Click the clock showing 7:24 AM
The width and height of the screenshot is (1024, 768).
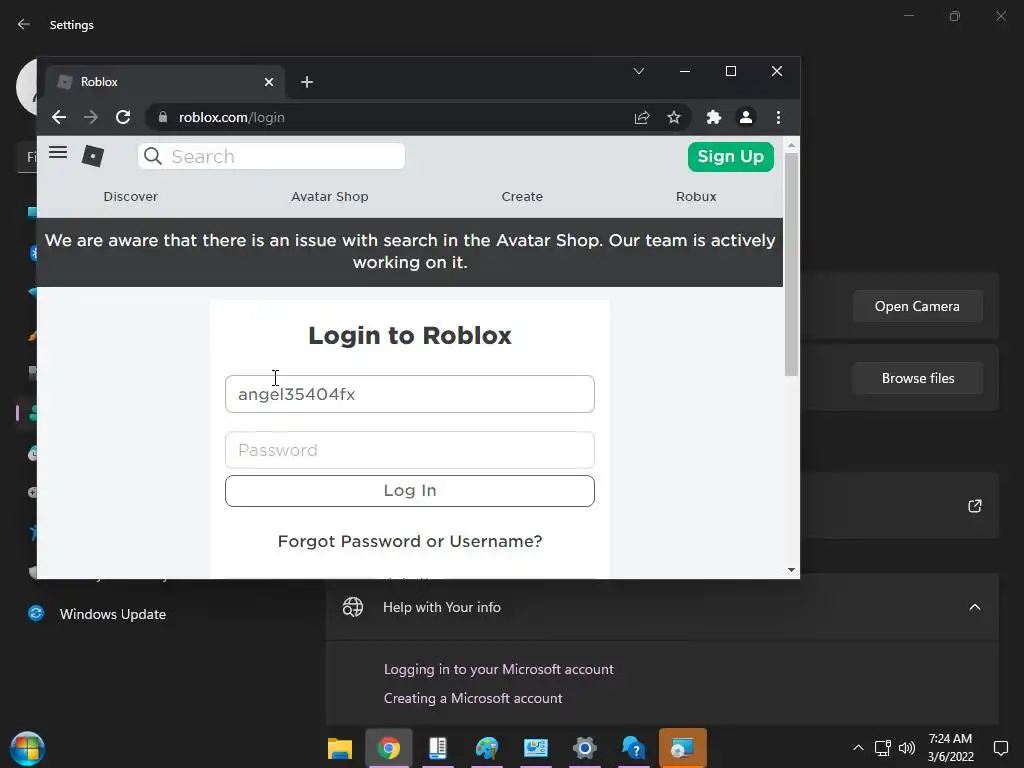pyautogui.click(x=950, y=739)
